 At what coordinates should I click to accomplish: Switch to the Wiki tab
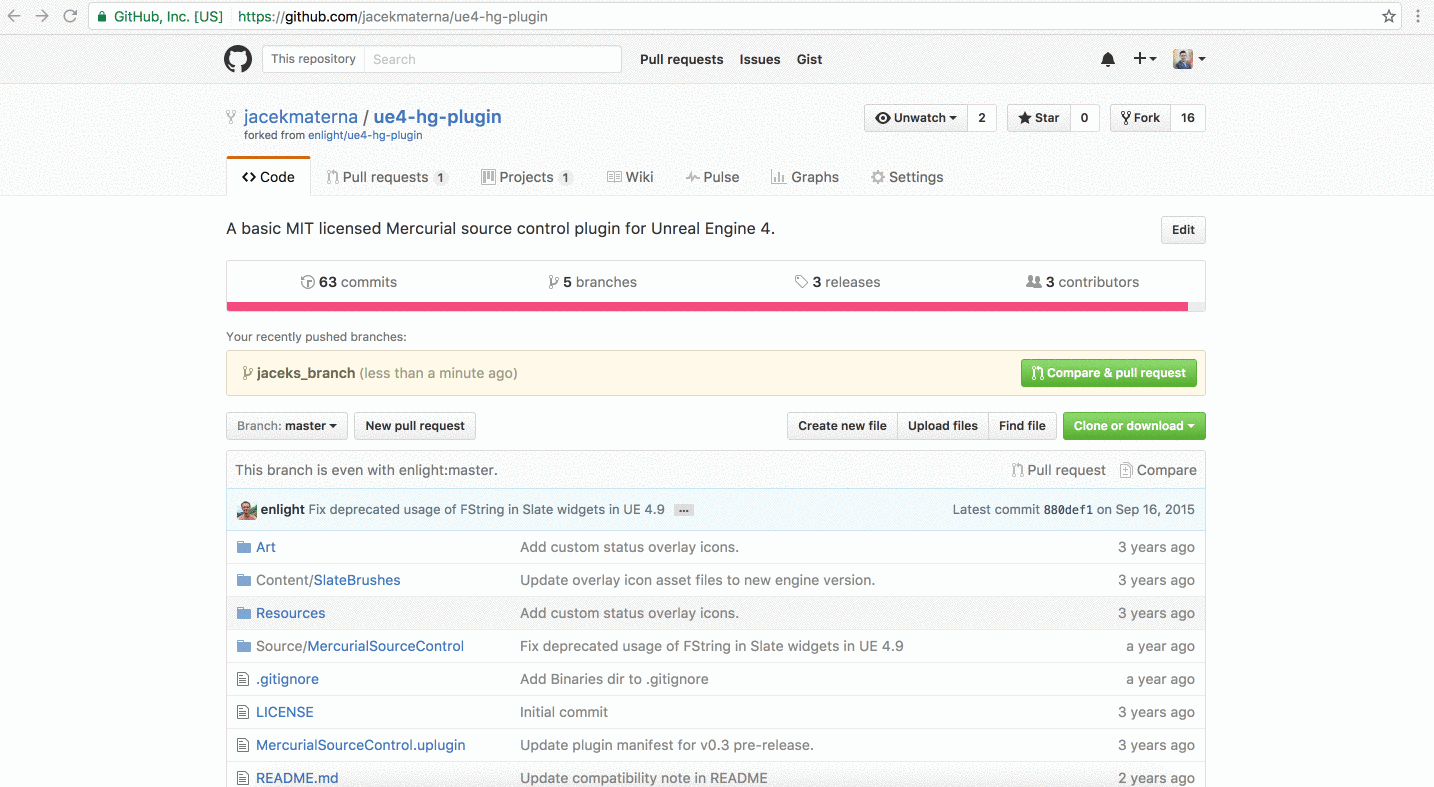tap(630, 177)
